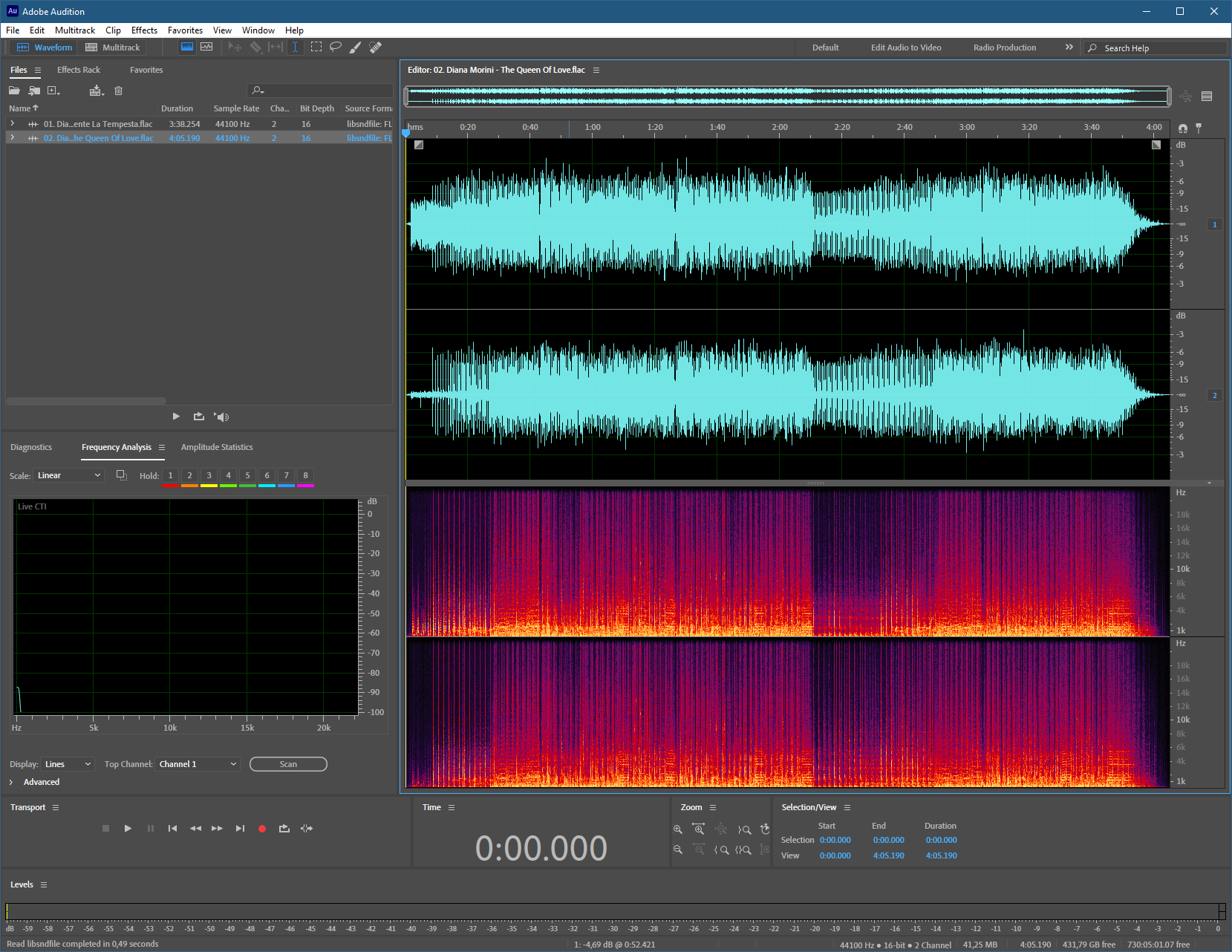Viewport: 1232px width, 952px height.
Task: Open the Top Channel dropdown
Action: coord(198,764)
